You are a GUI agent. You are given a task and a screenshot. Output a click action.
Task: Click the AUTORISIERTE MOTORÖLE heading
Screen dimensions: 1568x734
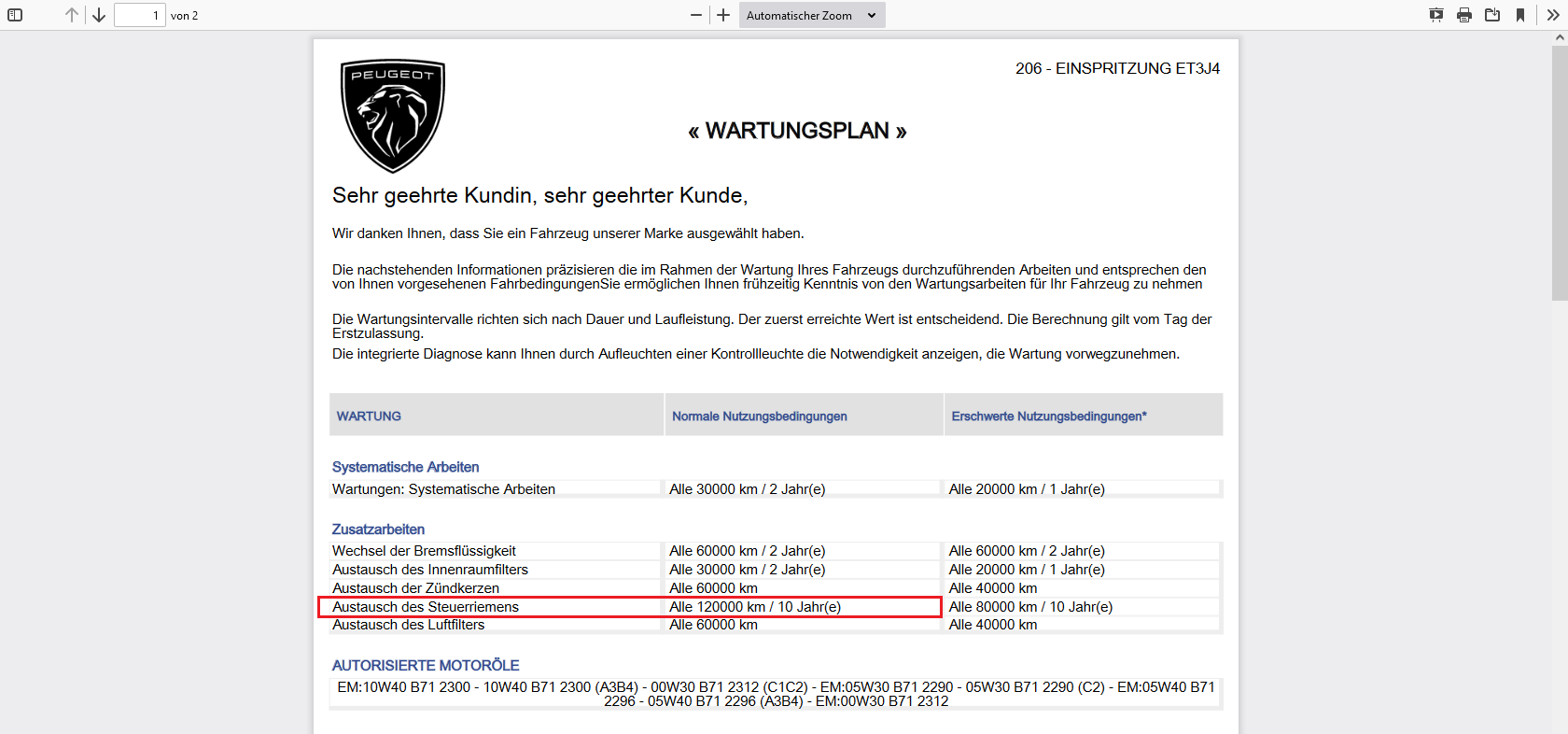[426, 665]
